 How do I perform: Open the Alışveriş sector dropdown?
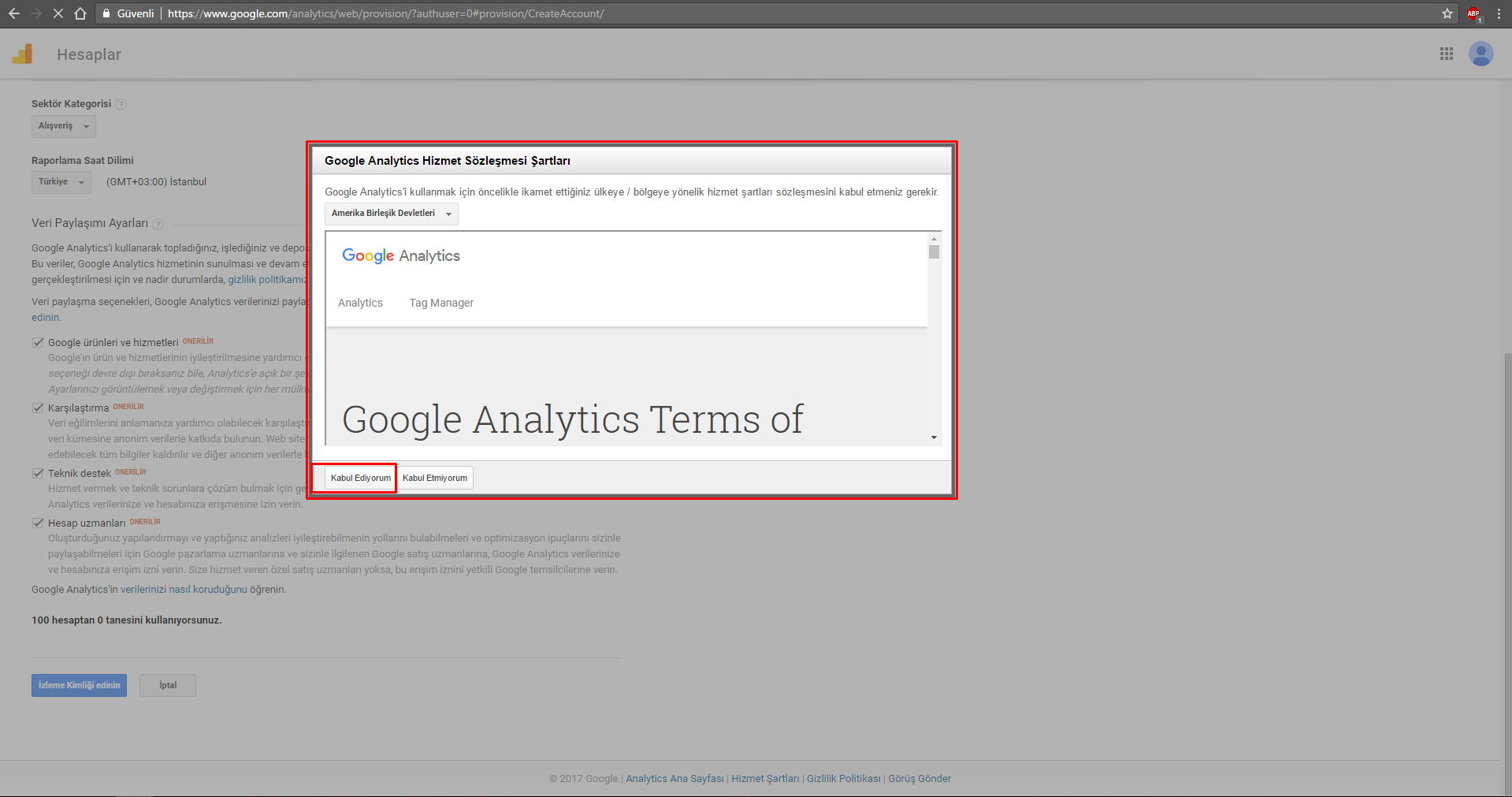(x=63, y=126)
